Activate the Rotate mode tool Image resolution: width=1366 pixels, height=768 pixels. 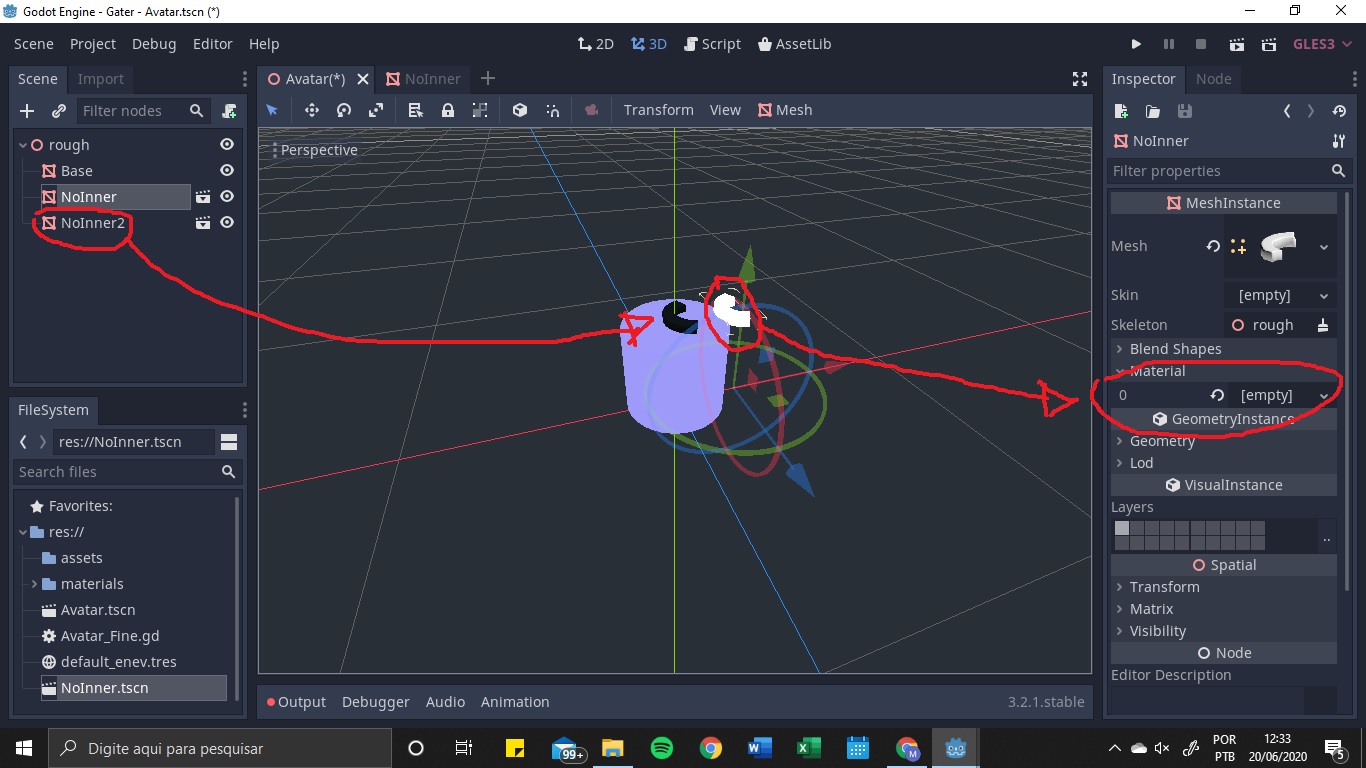pos(343,110)
